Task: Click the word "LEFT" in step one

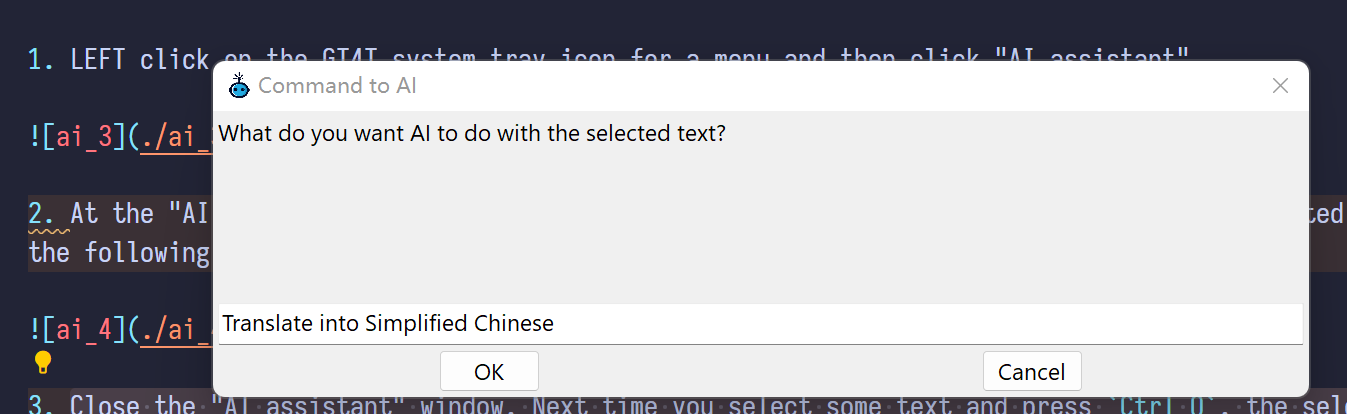Action: click(98, 61)
